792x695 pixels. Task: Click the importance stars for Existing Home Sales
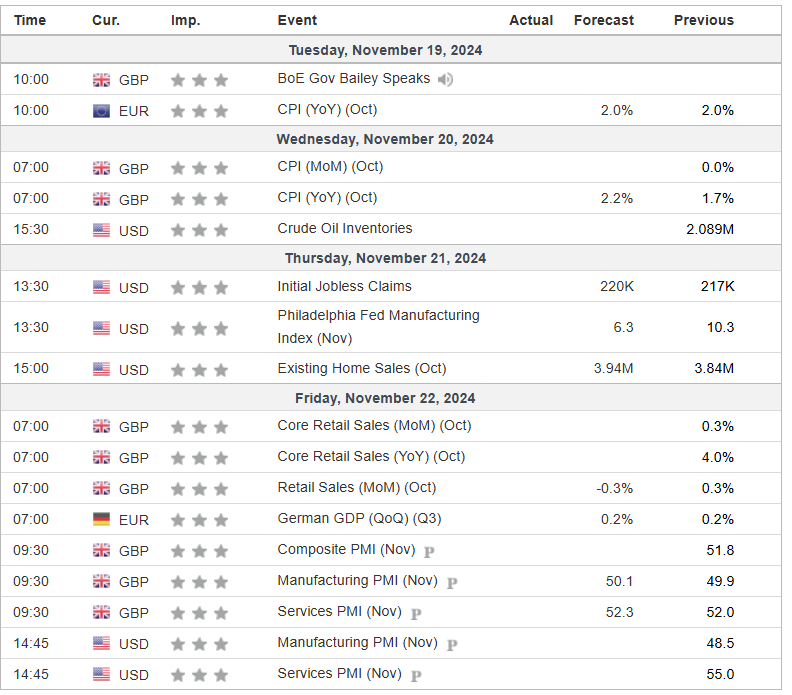click(199, 369)
